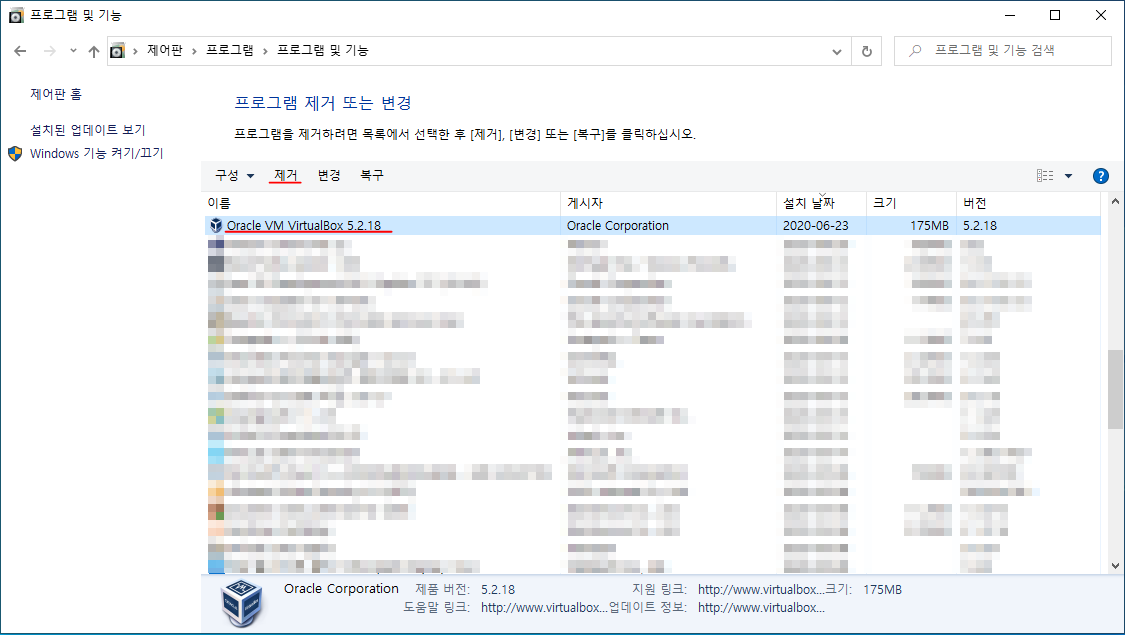Open the recent locations dropdown chevron

[73, 51]
